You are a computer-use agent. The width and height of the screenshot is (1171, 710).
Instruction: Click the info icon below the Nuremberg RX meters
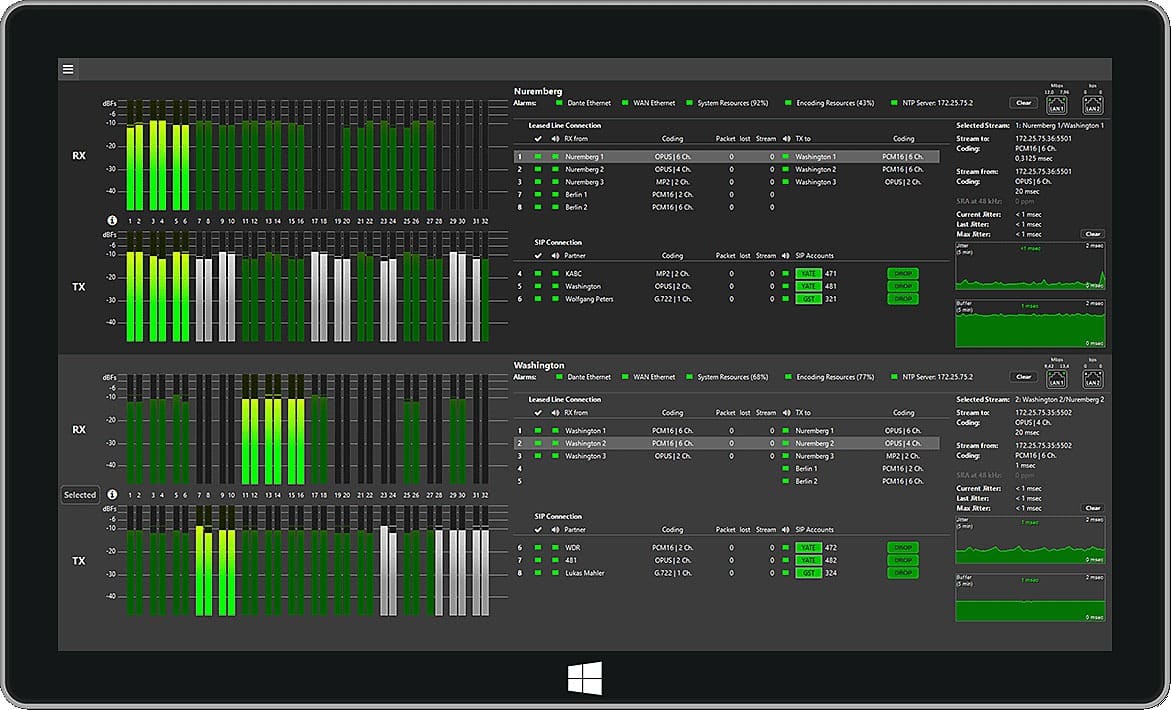click(110, 220)
